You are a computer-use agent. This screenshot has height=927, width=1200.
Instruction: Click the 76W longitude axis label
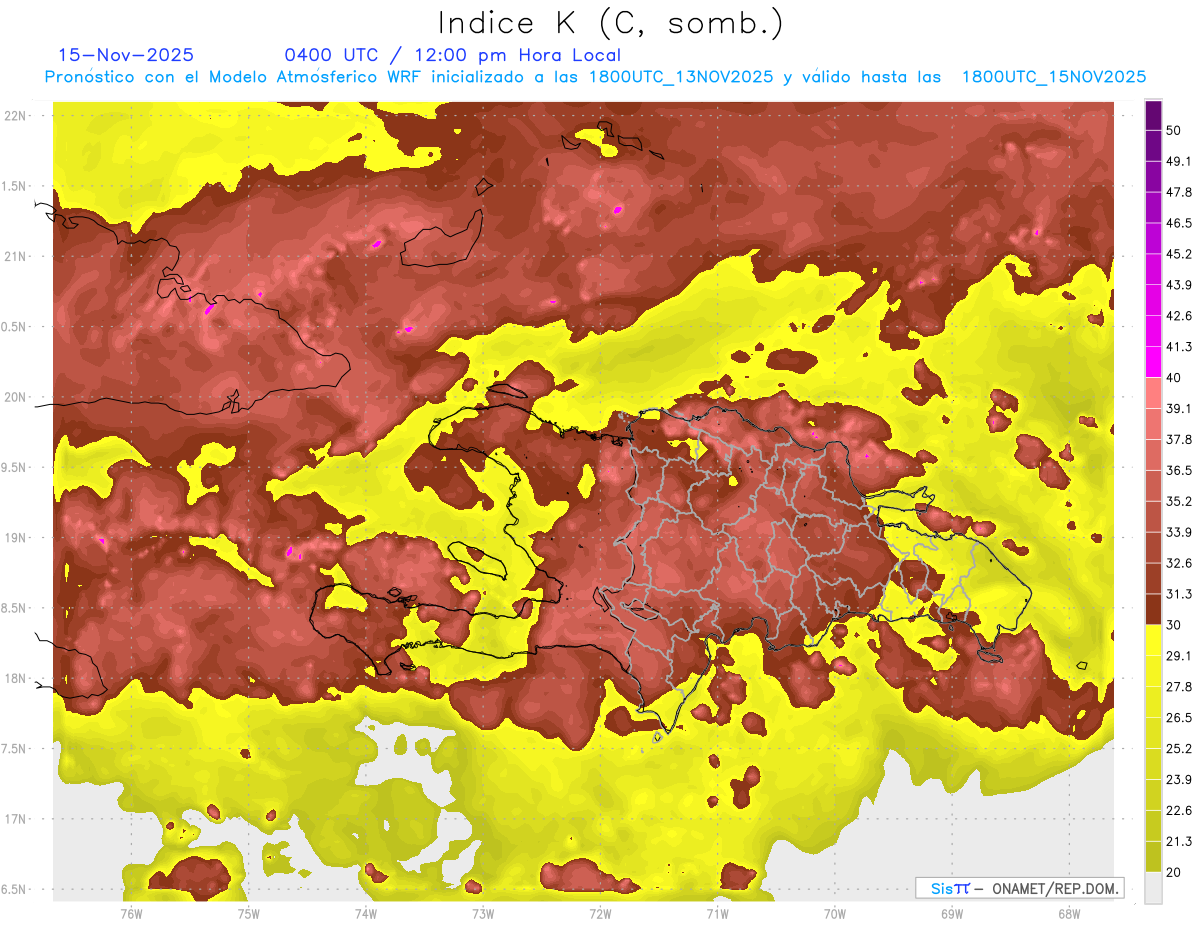pyautogui.click(x=131, y=913)
